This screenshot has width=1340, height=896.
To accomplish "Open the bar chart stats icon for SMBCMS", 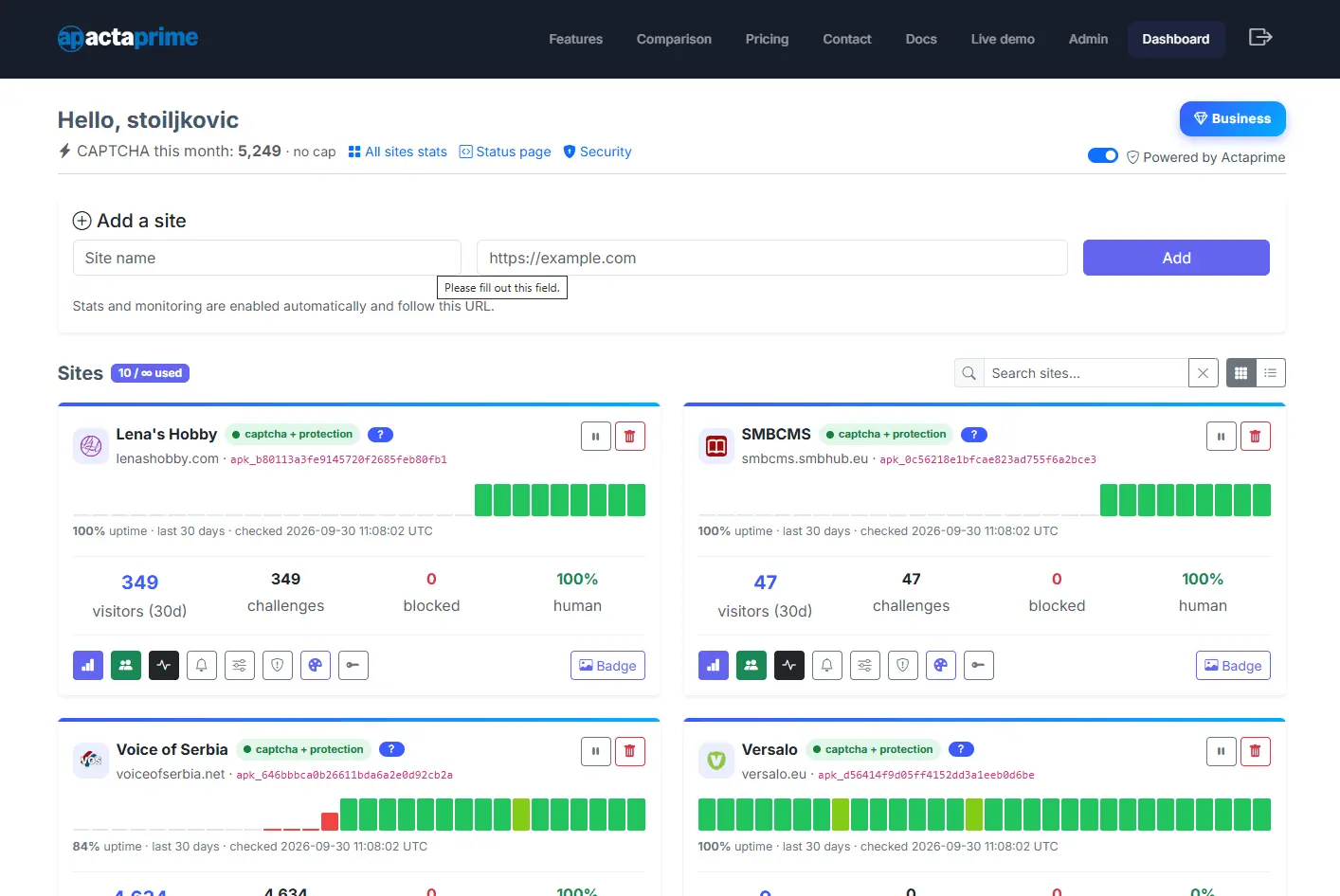I will [714, 666].
